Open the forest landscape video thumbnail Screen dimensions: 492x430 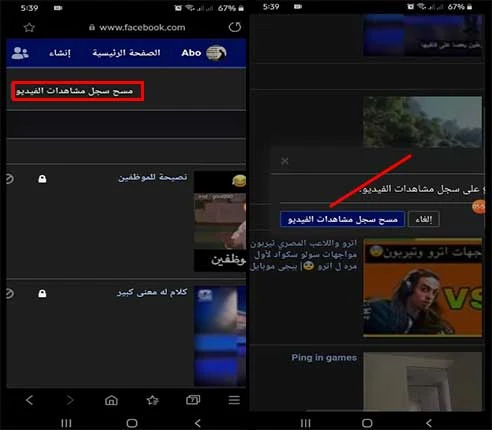422,122
